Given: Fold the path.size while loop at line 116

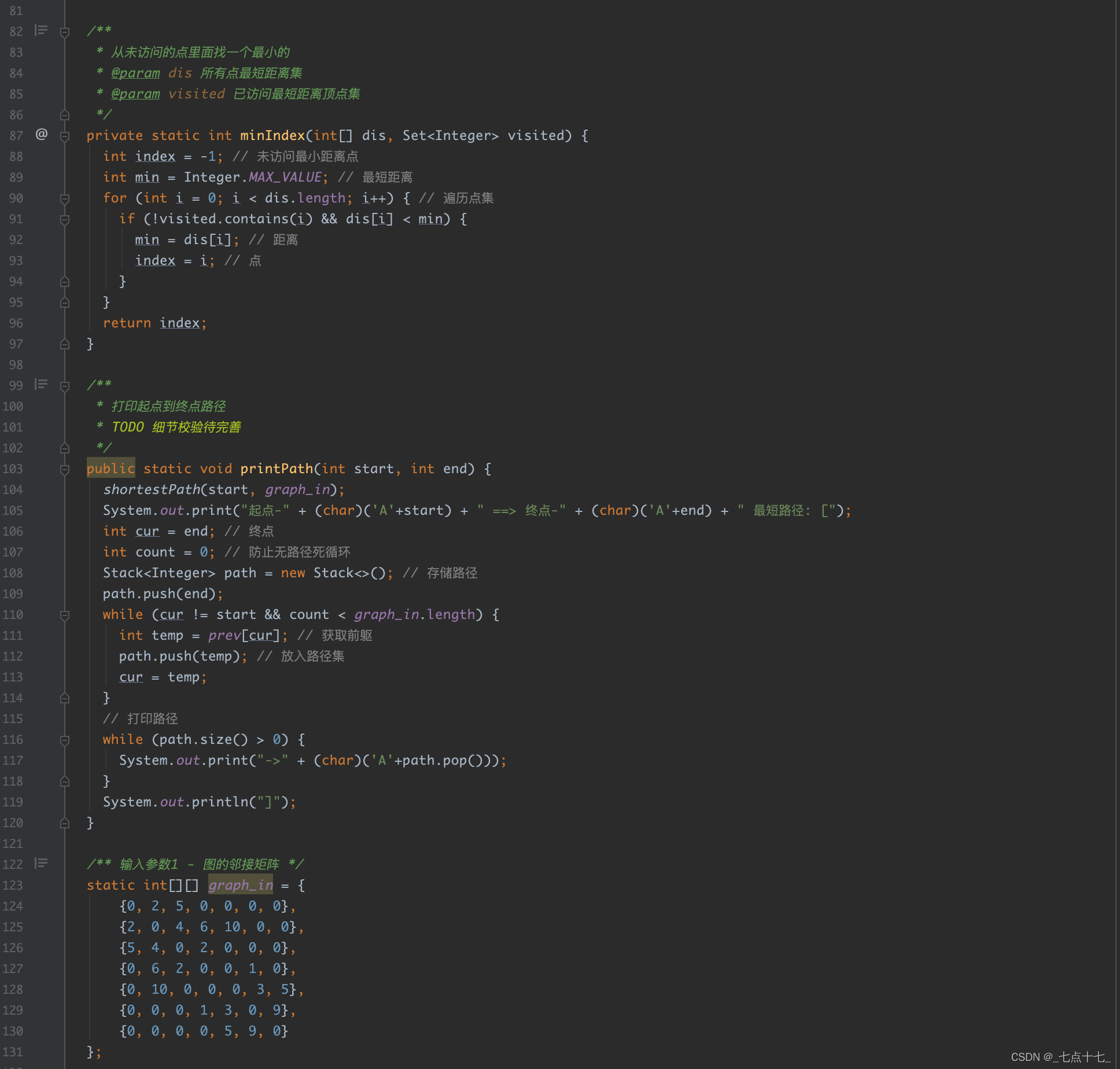Looking at the screenshot, I should [x=65, y=740].
